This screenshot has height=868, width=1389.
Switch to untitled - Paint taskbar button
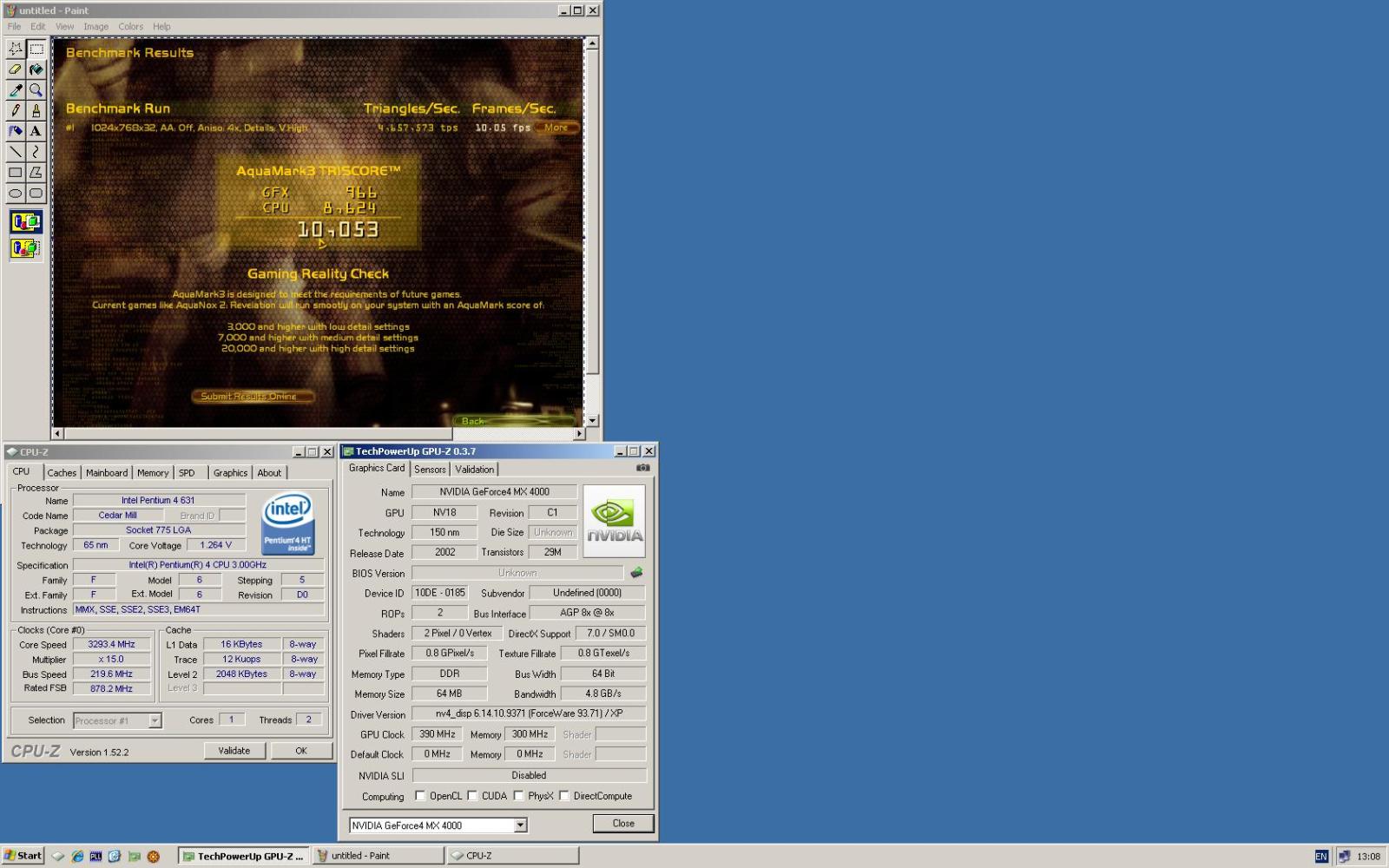point(377,856)
